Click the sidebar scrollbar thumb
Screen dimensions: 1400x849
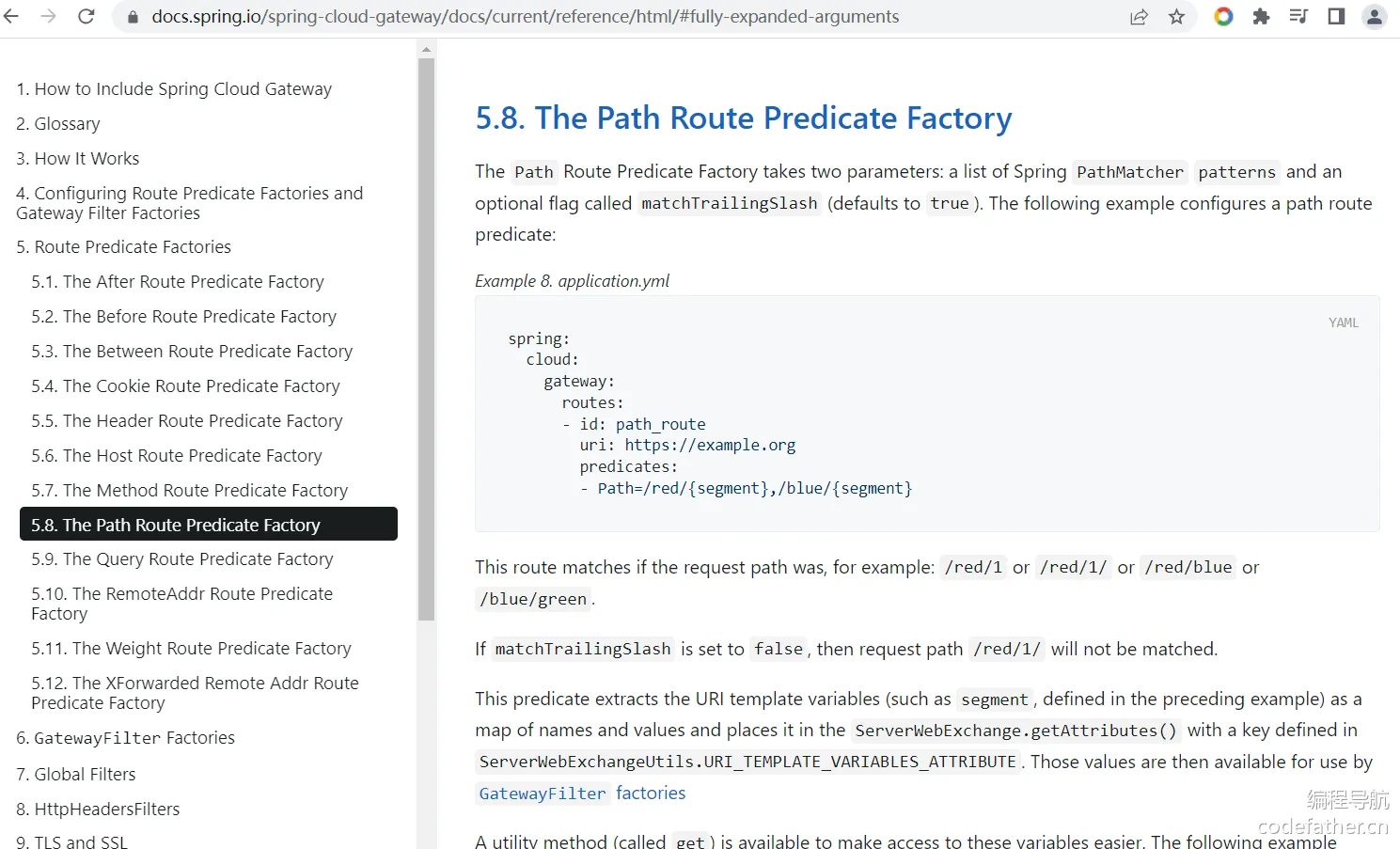click(427, 339)
